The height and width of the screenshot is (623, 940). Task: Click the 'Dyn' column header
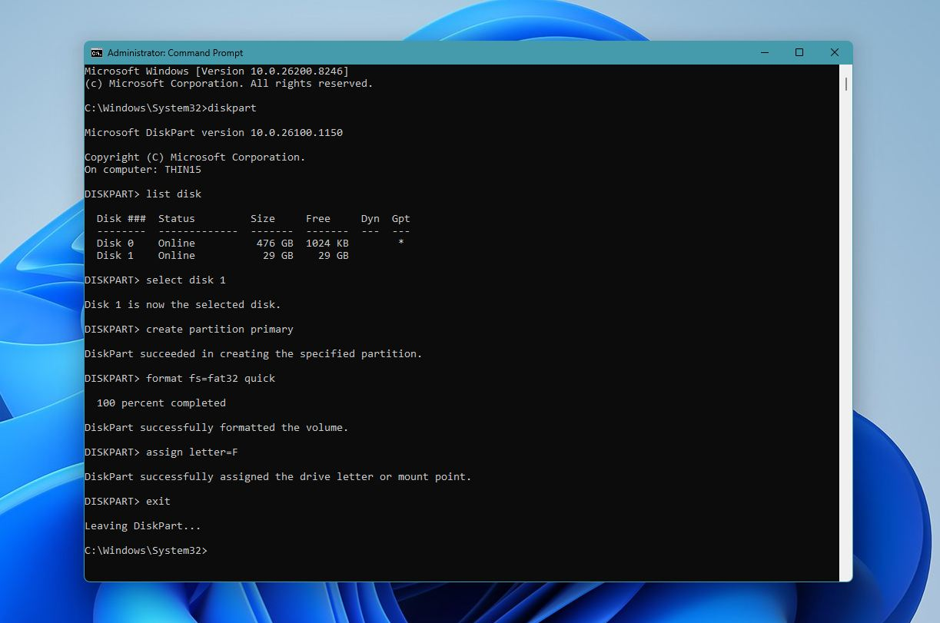370,219
